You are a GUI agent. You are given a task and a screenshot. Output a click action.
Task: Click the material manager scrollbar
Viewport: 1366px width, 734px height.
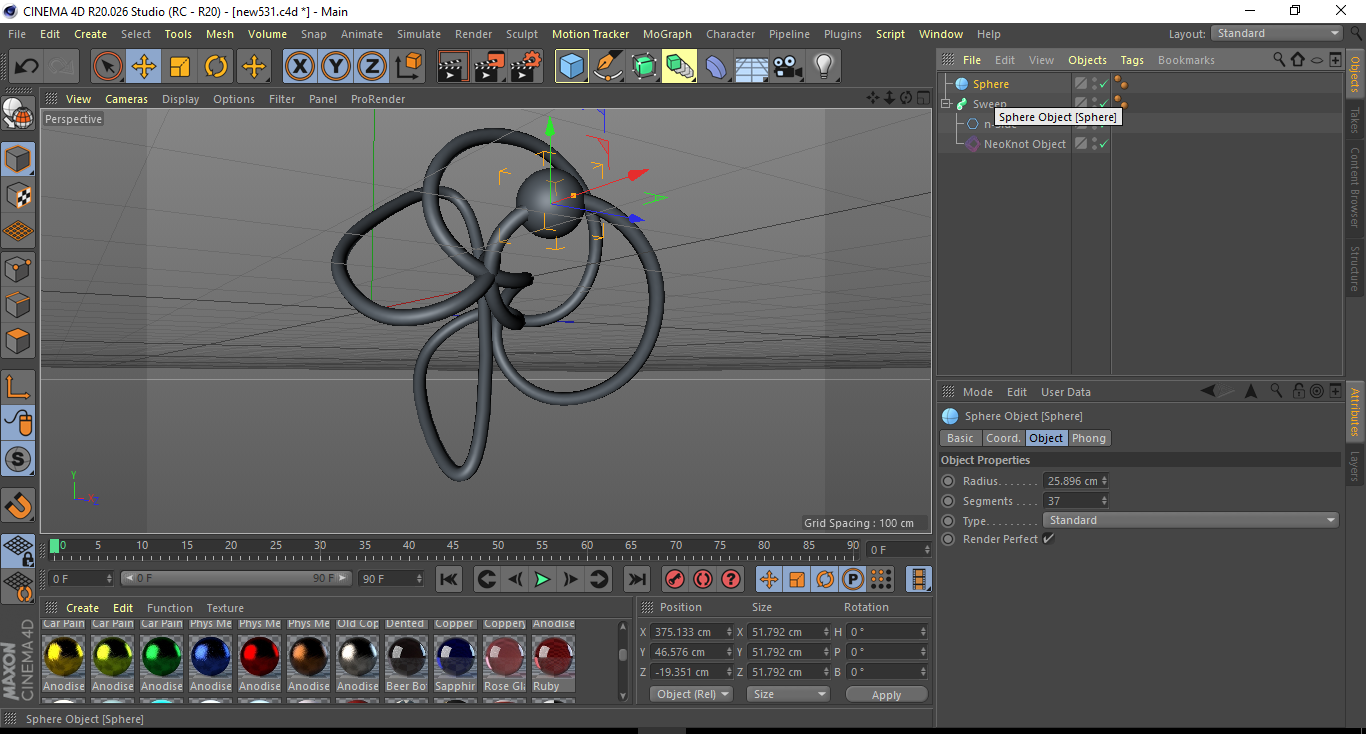tap(622, 653)
